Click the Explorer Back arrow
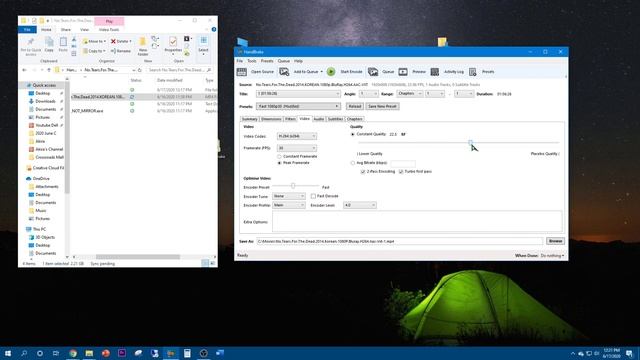Screen dimensions: 640x360 point(24,70)
